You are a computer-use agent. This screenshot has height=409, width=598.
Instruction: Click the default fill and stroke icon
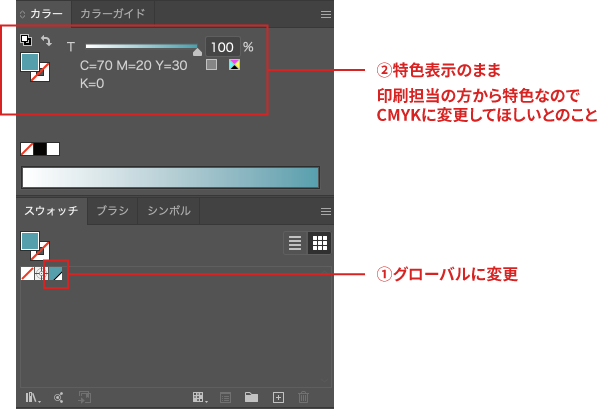tap(26, 39)
